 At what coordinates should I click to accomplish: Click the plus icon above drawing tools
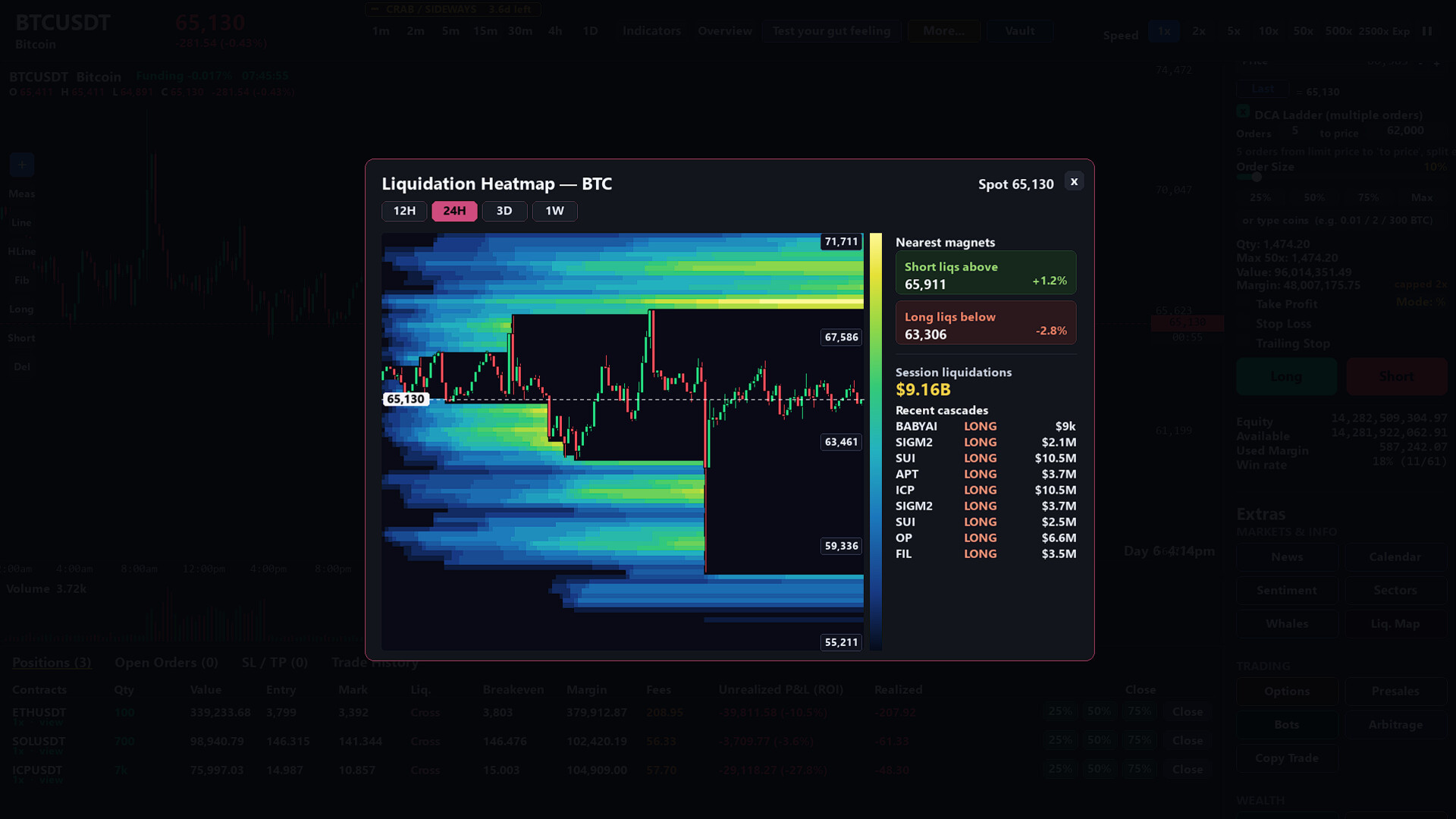tap(22, 165)
